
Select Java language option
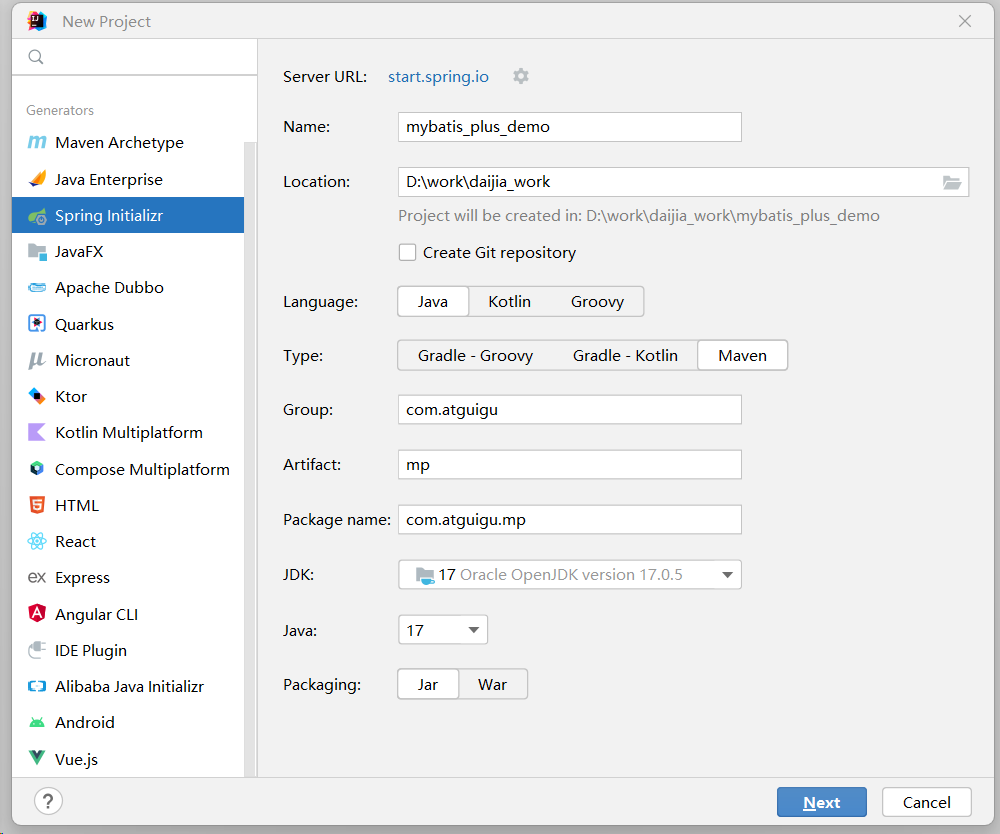[x=433, y=302]
